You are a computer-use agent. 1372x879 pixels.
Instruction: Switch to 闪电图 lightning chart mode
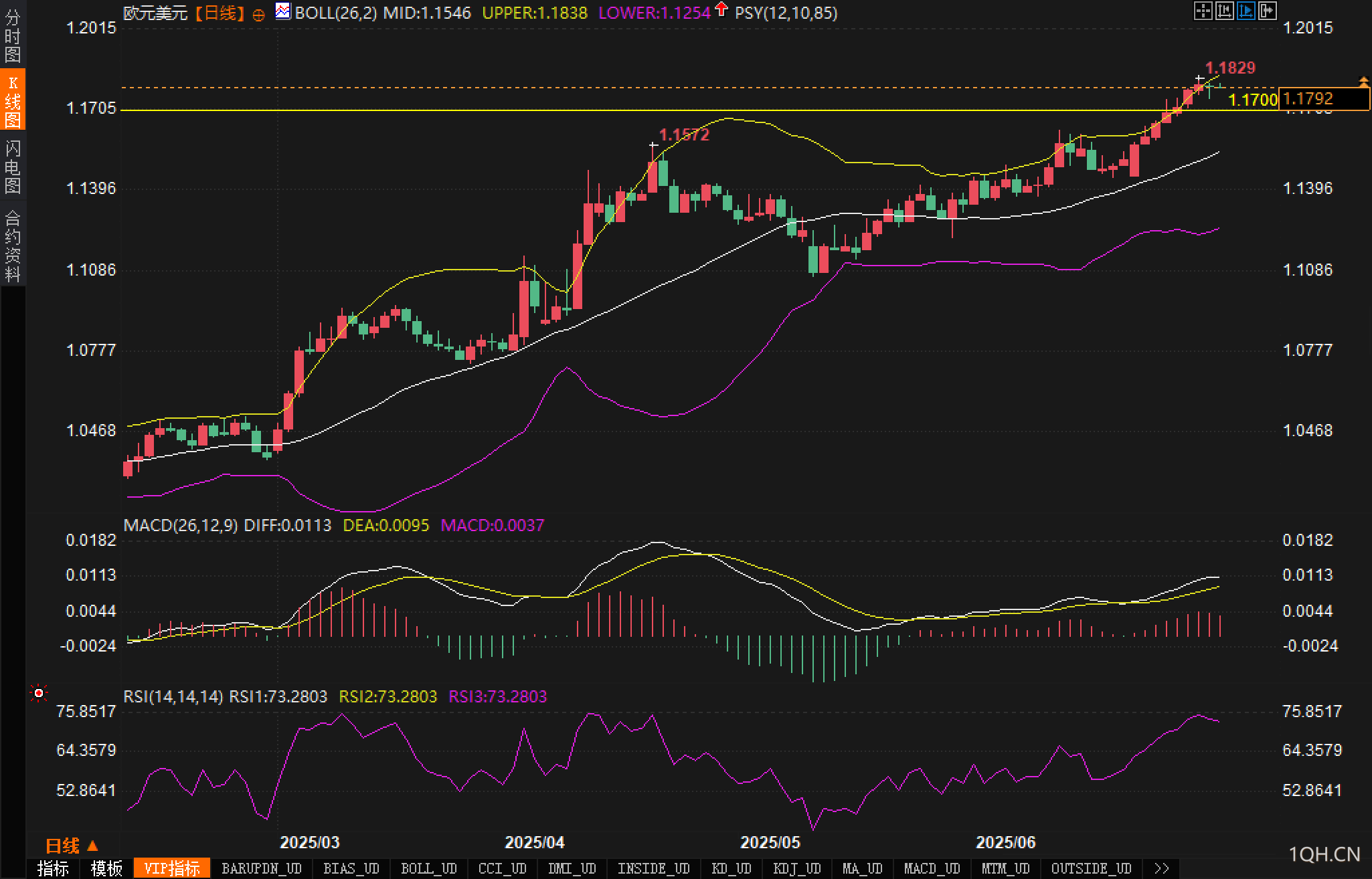(13, 167)
